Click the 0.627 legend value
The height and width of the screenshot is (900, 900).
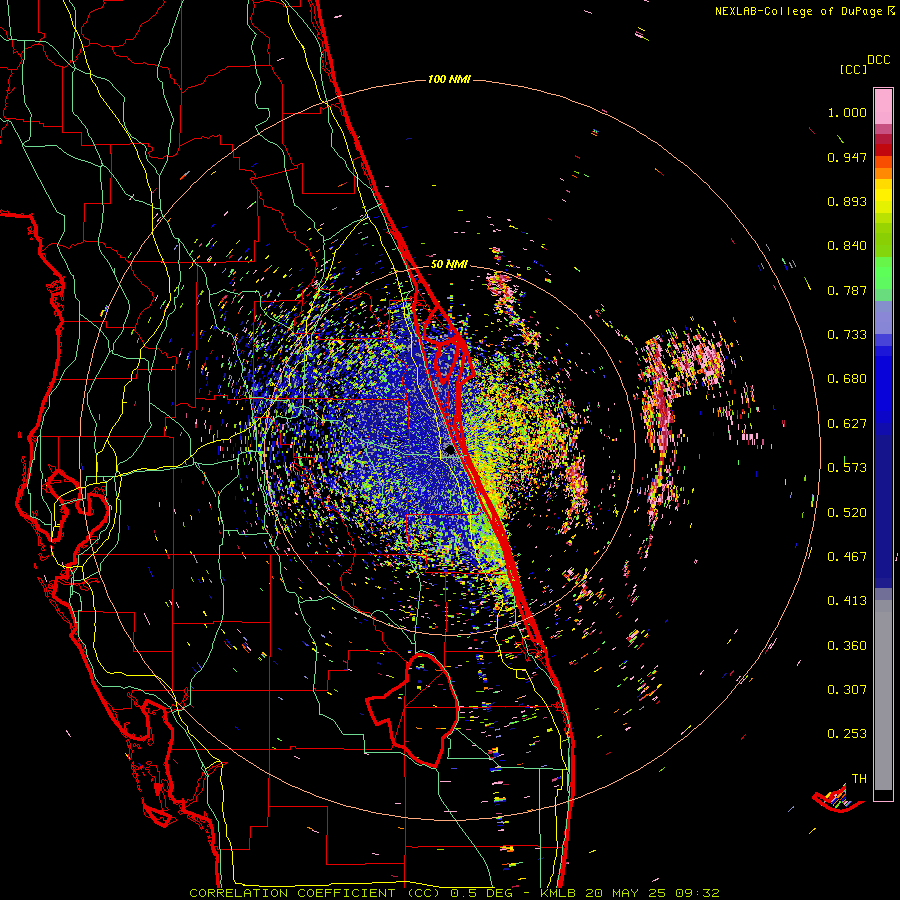click(x=847, y=424)
